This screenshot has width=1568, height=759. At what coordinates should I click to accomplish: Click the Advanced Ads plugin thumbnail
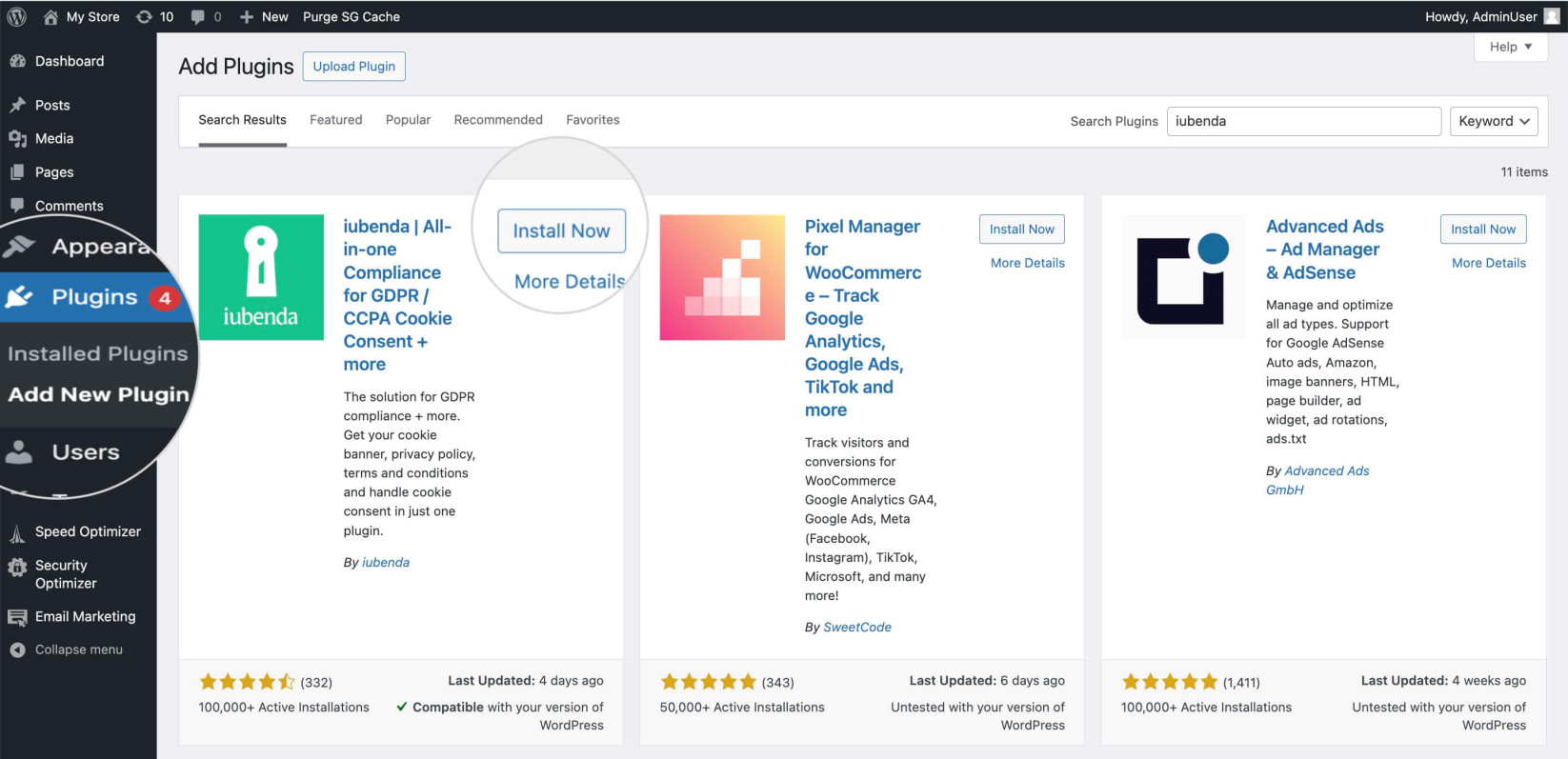coord(1183,277)
